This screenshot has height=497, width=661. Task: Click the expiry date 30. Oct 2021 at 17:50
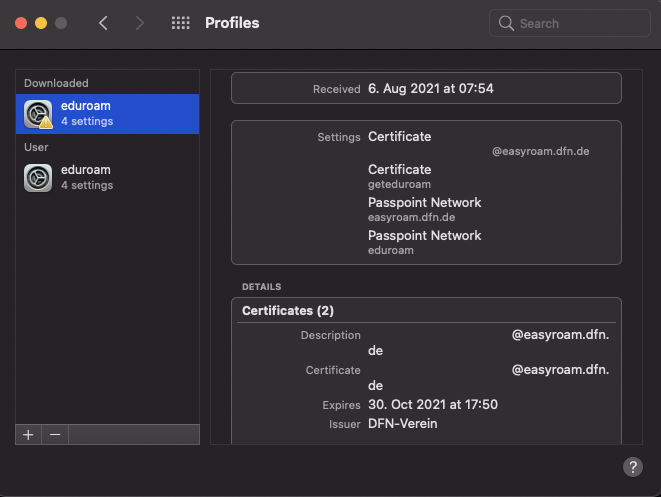click(433, 405)
